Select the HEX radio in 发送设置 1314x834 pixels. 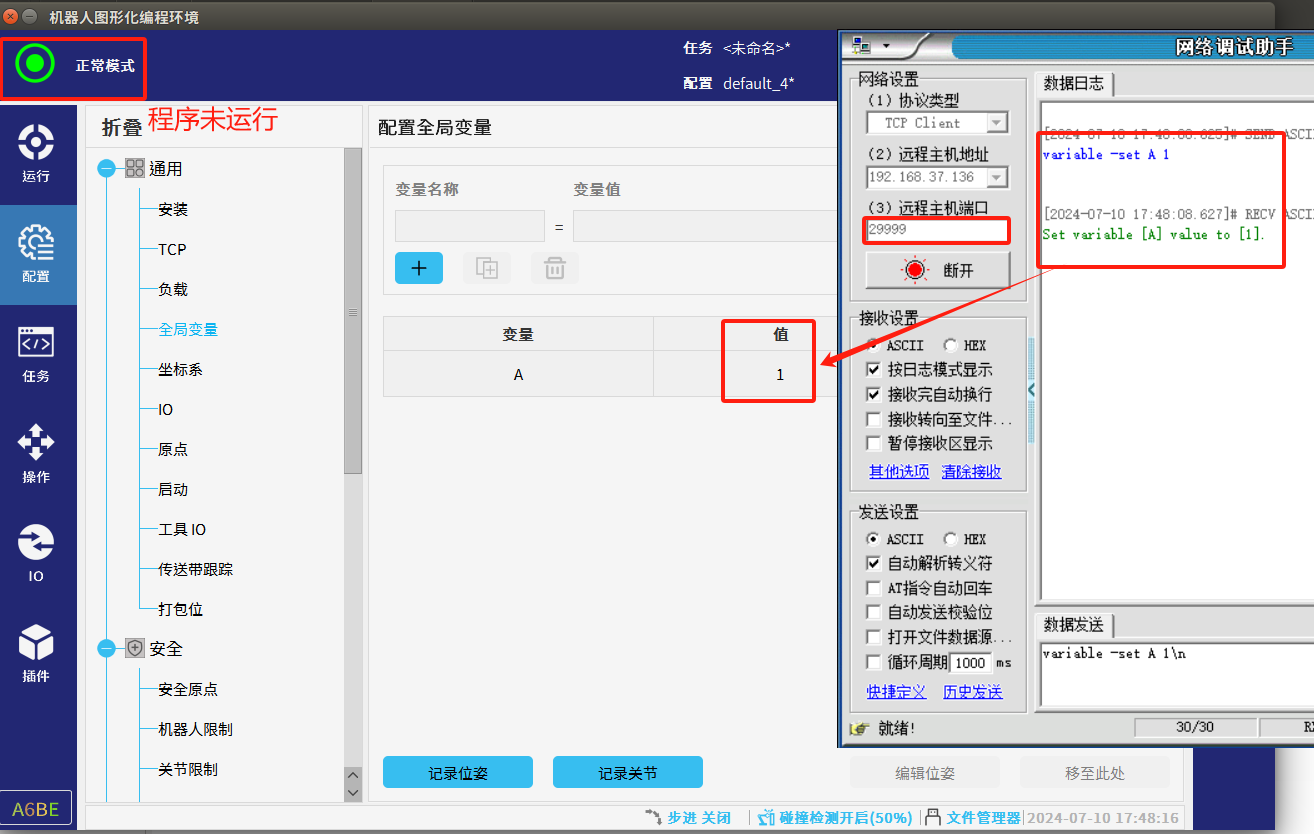pos(950,539)
